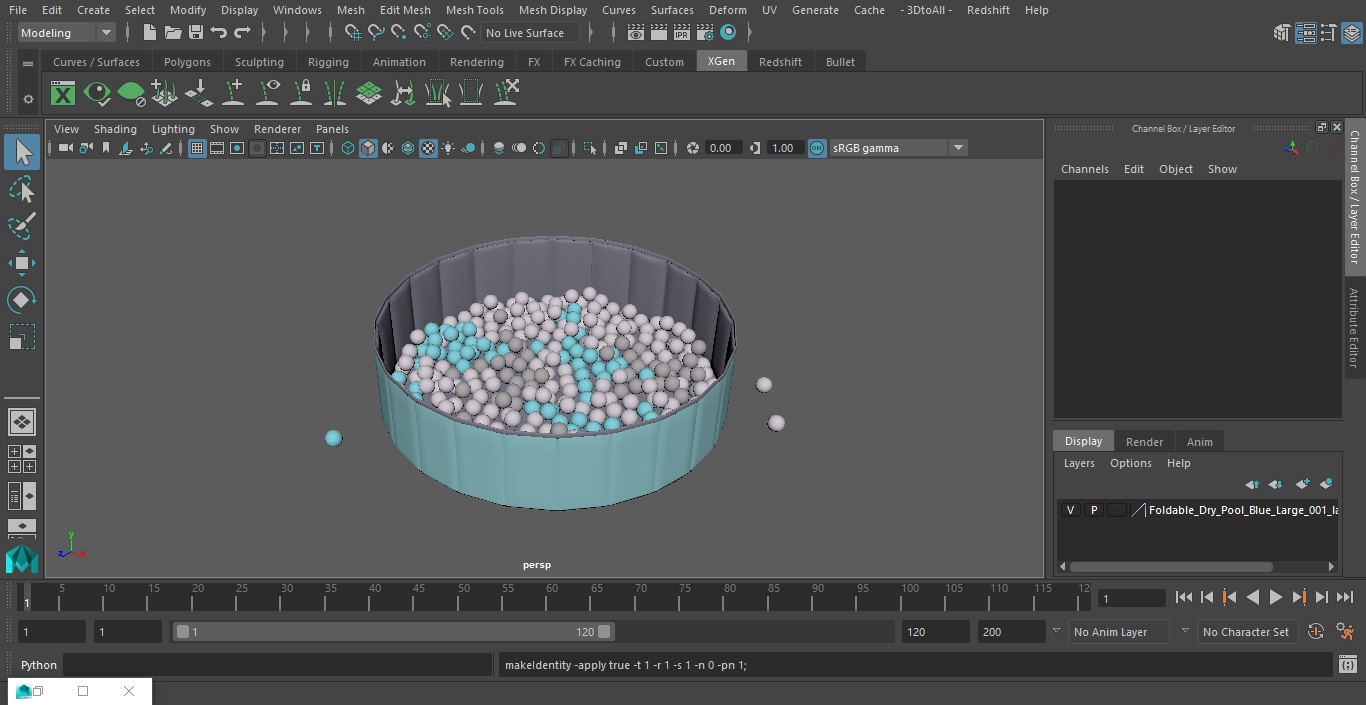The width and height of the screenshot is (1366, 705).
Task: Toggle the sRGB gamma view transform button
Action: click(817, 148)
